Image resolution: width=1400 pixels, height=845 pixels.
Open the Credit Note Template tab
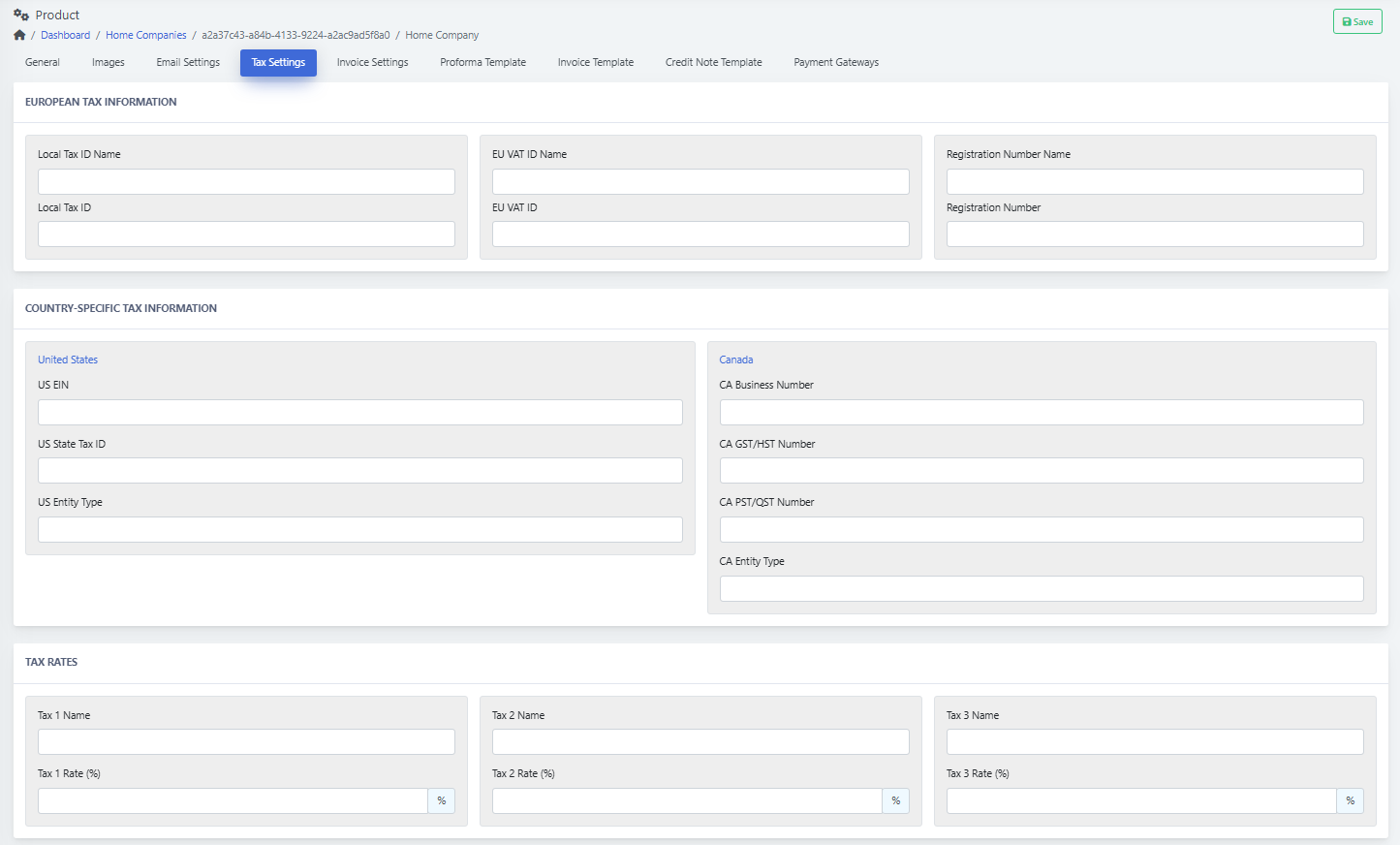714,62
